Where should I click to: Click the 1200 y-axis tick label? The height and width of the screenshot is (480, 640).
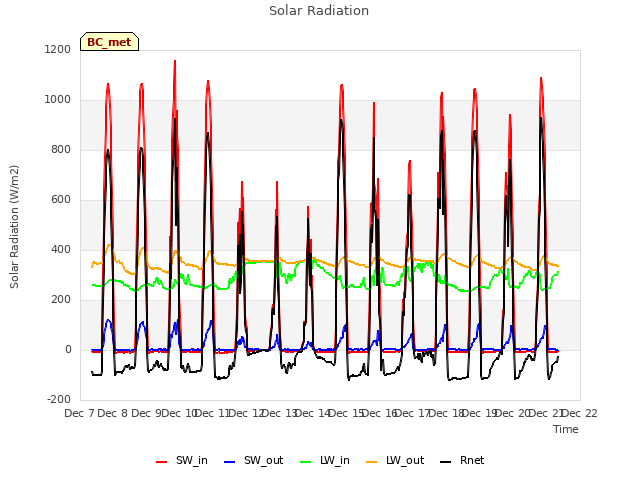[58, 49]
